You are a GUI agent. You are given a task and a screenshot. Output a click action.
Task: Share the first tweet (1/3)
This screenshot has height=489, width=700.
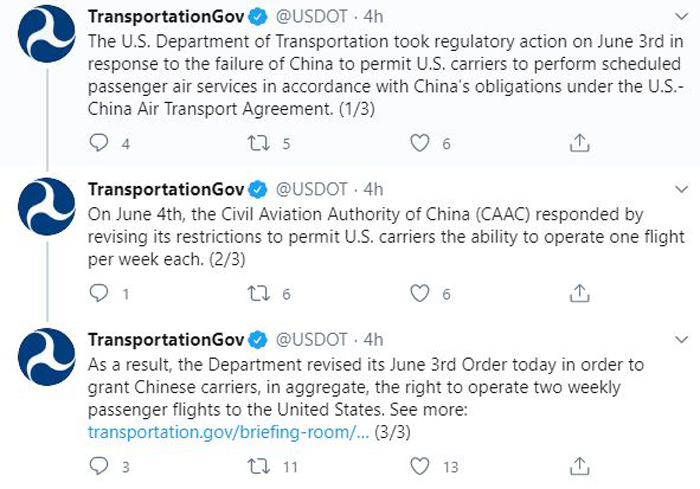click(x=579, y=143)
